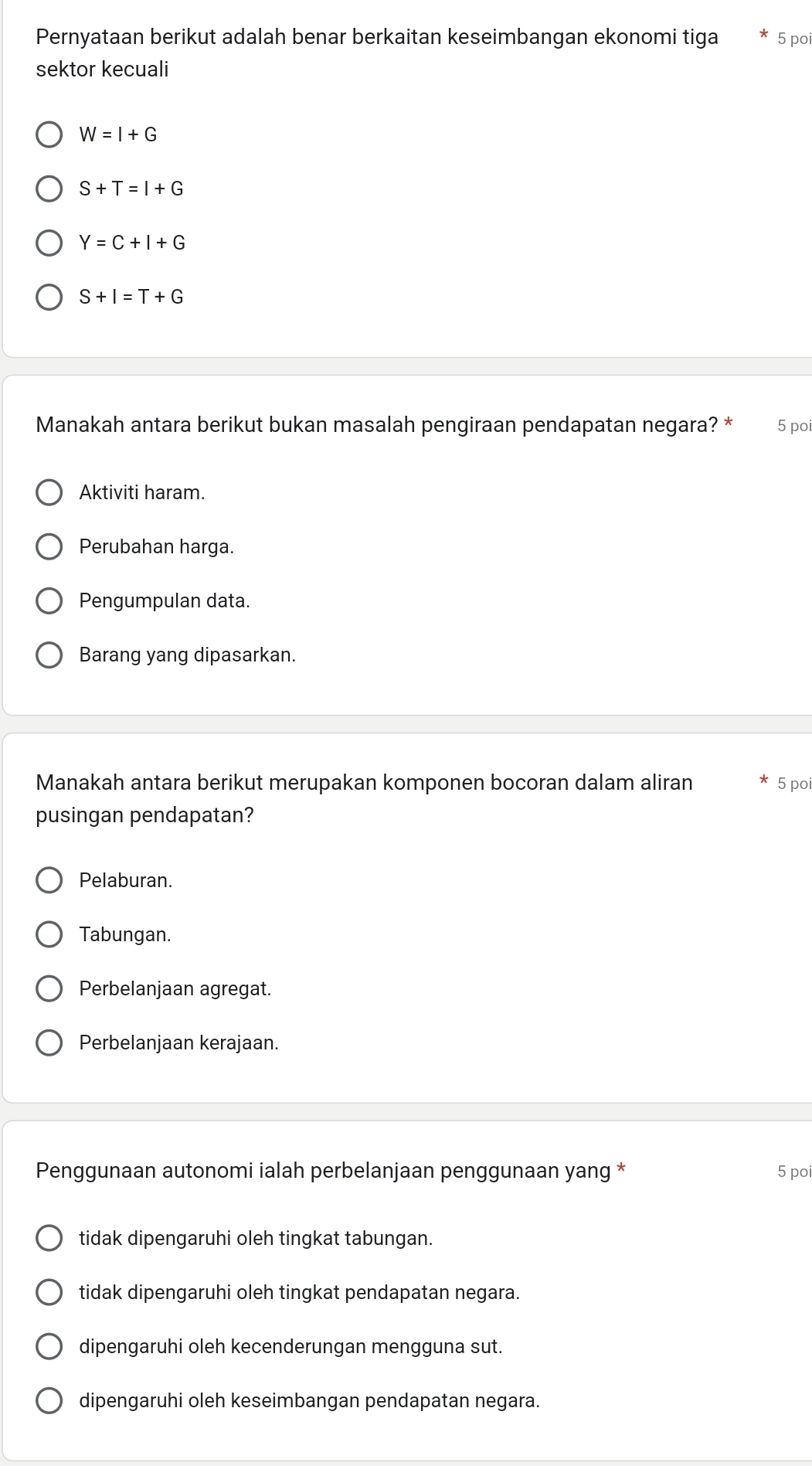This screenshot has width=812, height=1466.
Task: Choose the S + T = I + G answer
Action: pos(49,189)
